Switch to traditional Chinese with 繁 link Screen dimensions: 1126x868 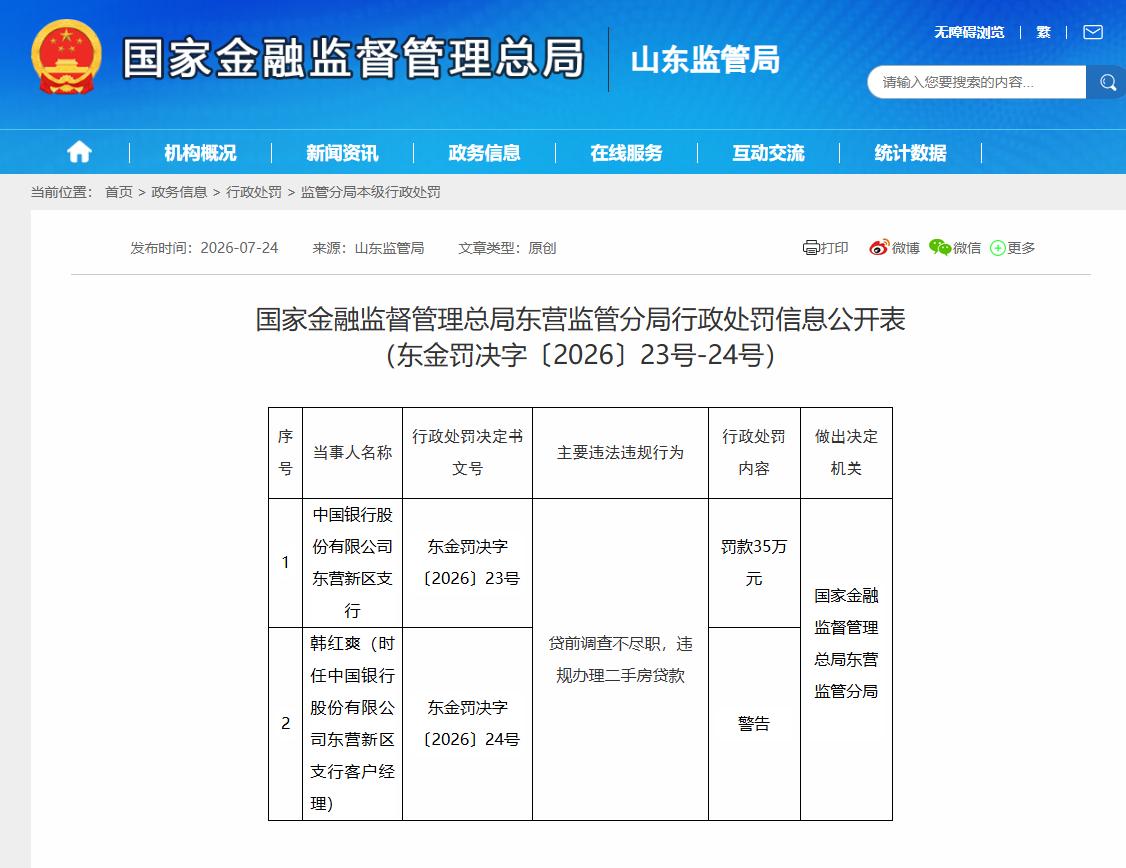coord(1043,32)
